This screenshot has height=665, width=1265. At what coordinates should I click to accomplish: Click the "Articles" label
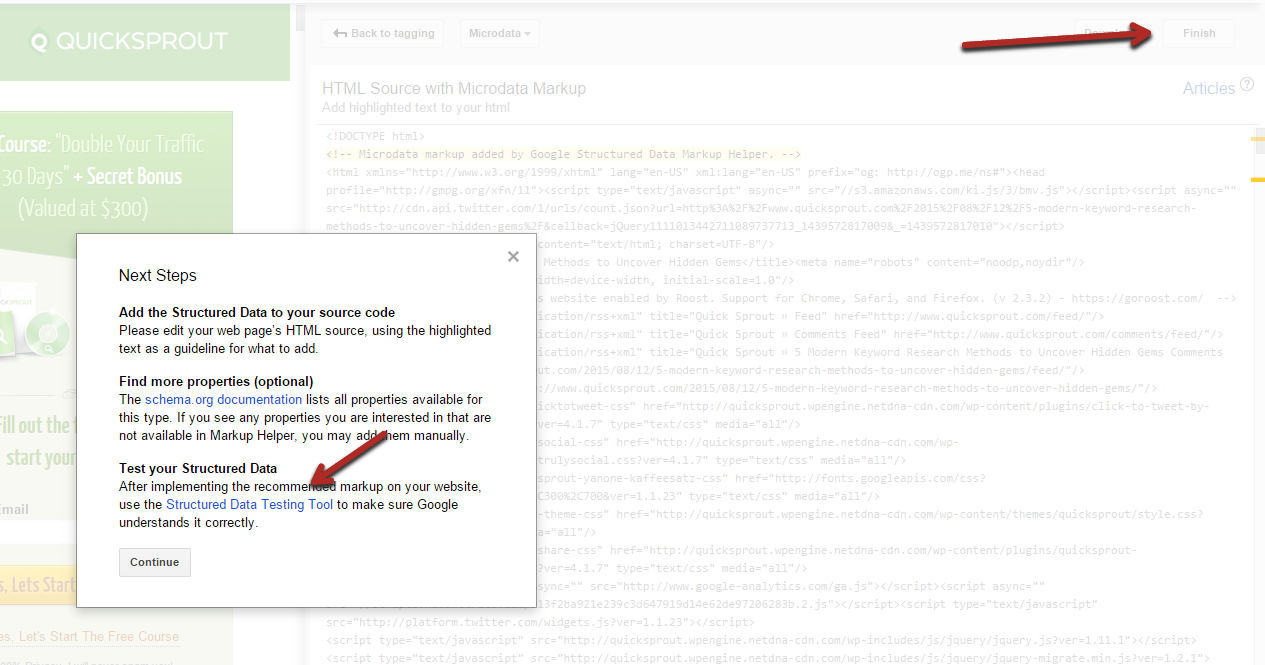1209,88
